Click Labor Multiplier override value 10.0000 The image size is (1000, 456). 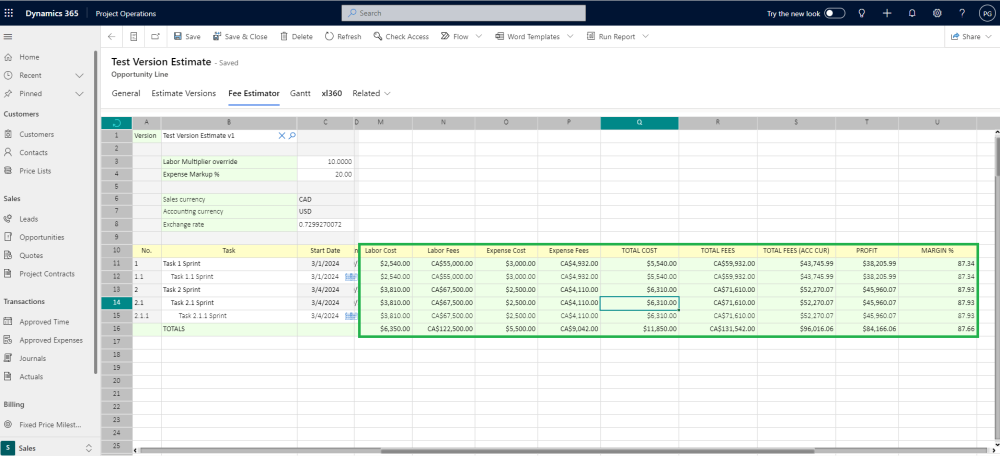pyautogui.click(x=325, y=161)
